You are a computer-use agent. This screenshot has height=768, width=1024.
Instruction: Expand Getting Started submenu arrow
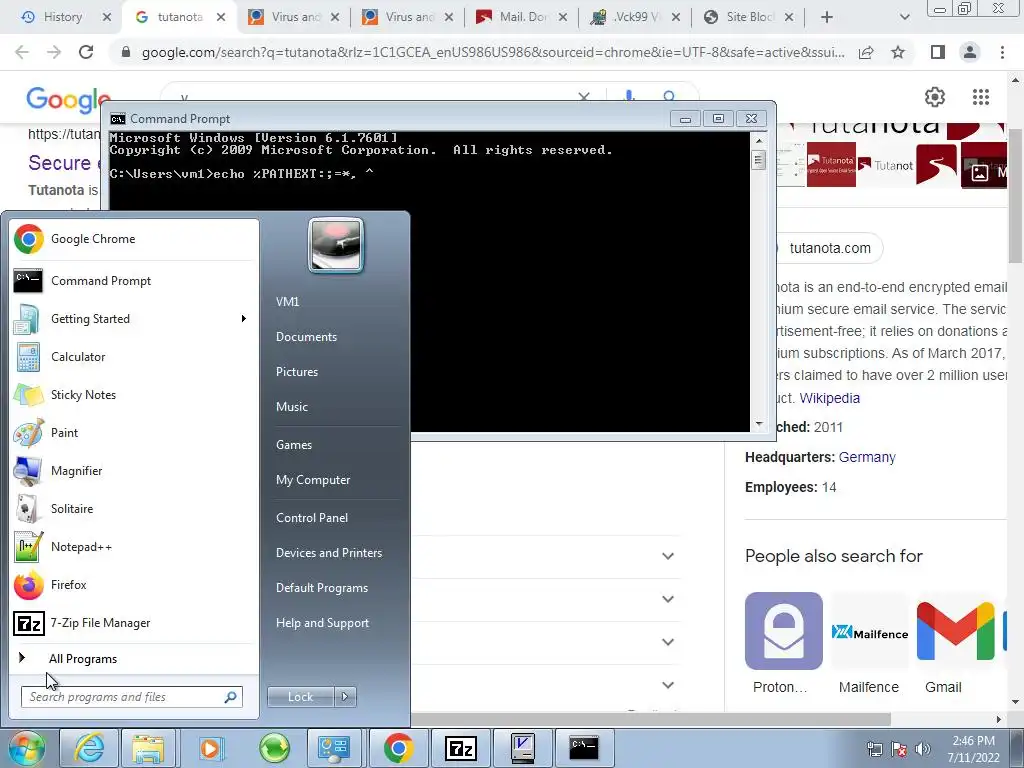(244, 319)
